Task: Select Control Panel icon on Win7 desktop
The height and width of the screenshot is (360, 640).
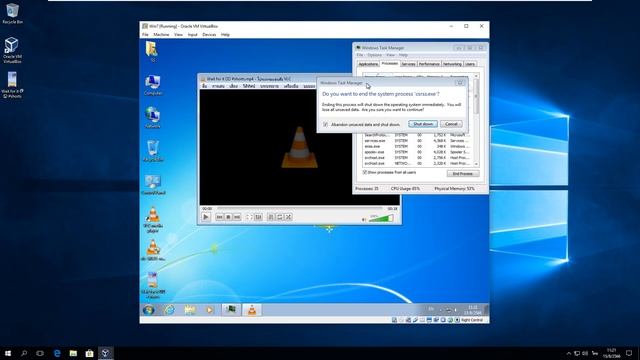Action: click(153, 184)
